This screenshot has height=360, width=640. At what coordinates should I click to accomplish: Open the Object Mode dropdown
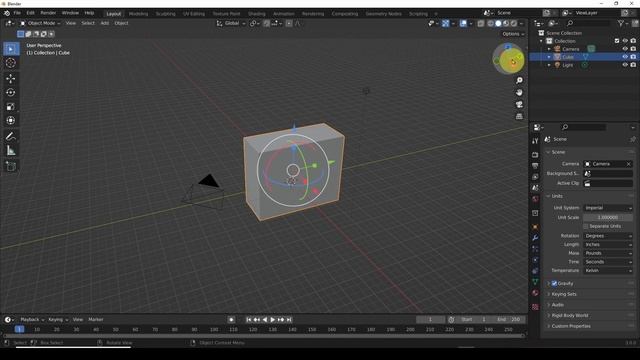click(40, 23)
